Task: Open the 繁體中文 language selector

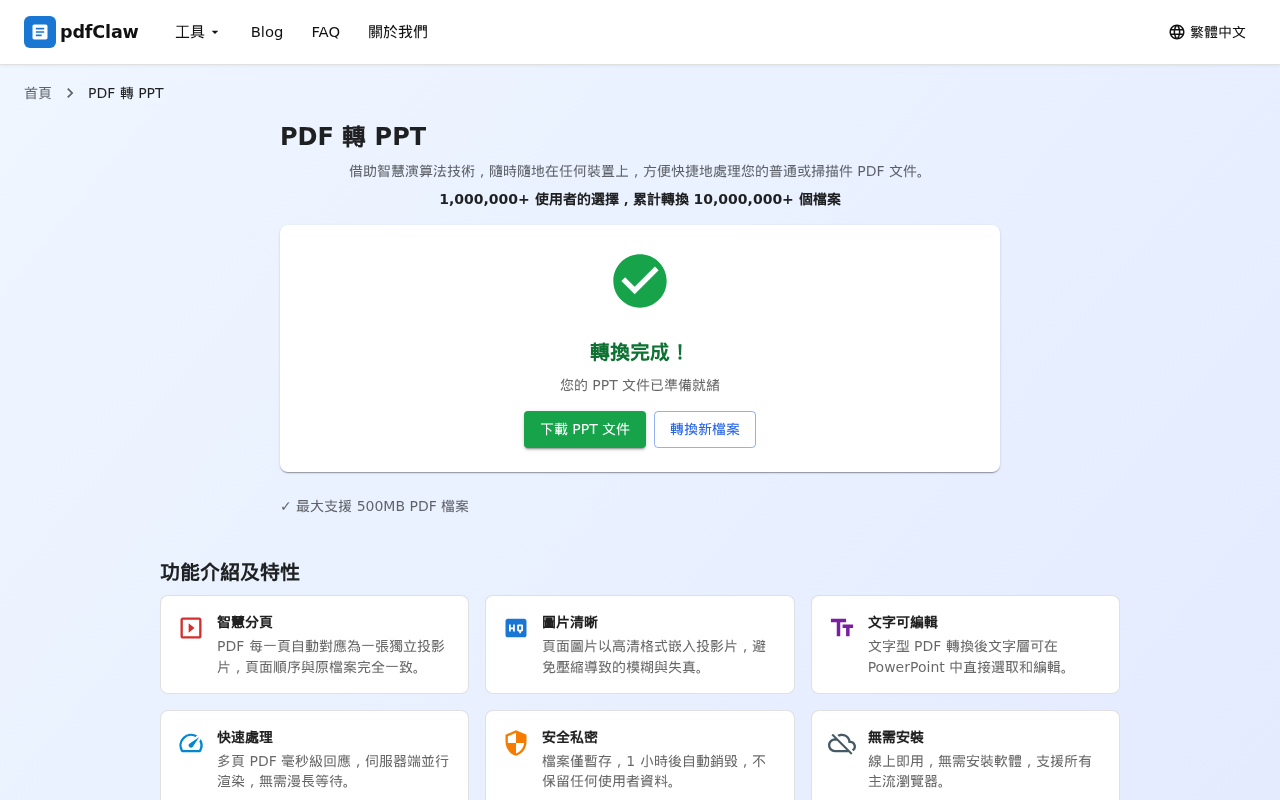Action: [1207, 31]
